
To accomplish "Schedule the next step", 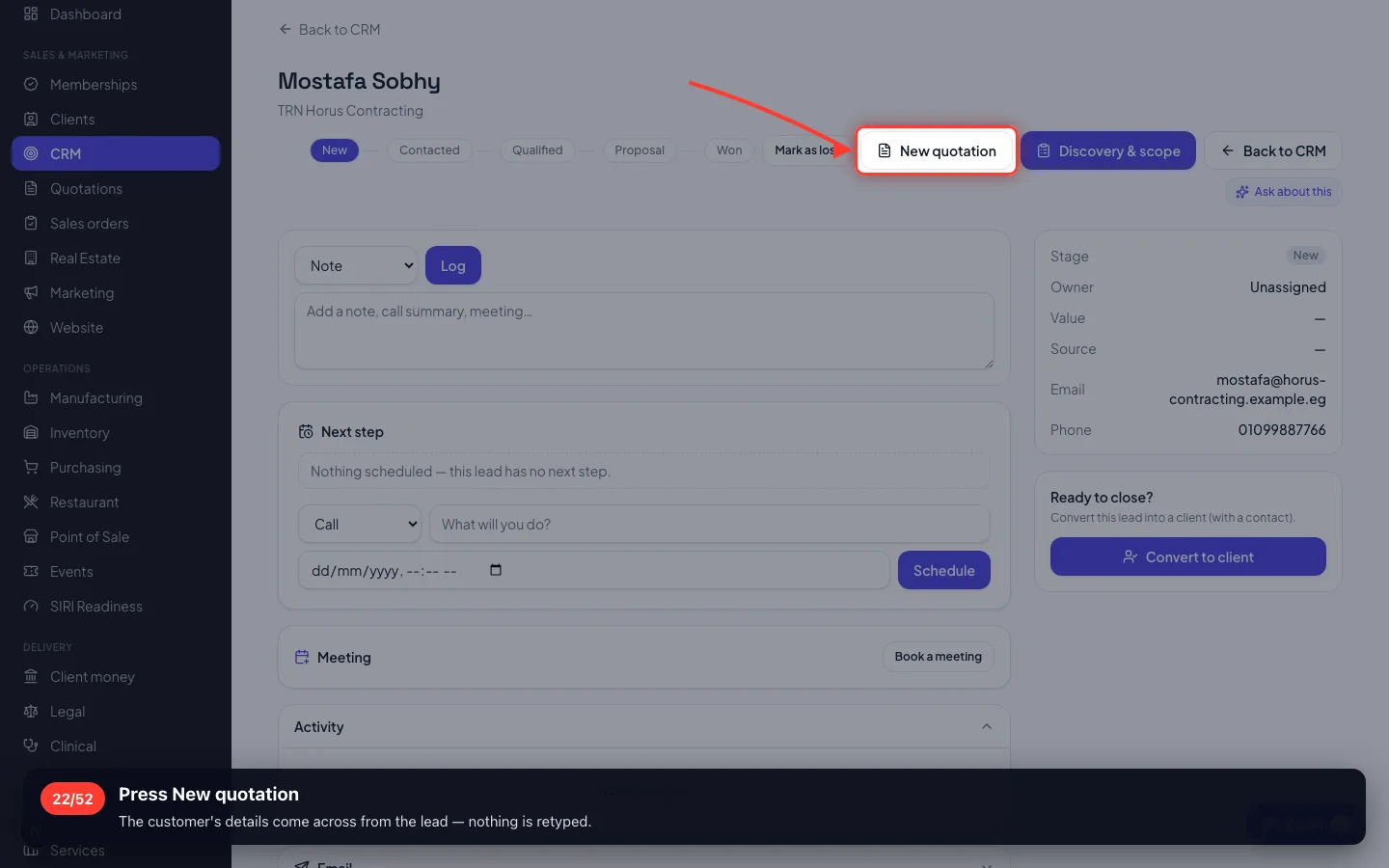I will (944, 570).
